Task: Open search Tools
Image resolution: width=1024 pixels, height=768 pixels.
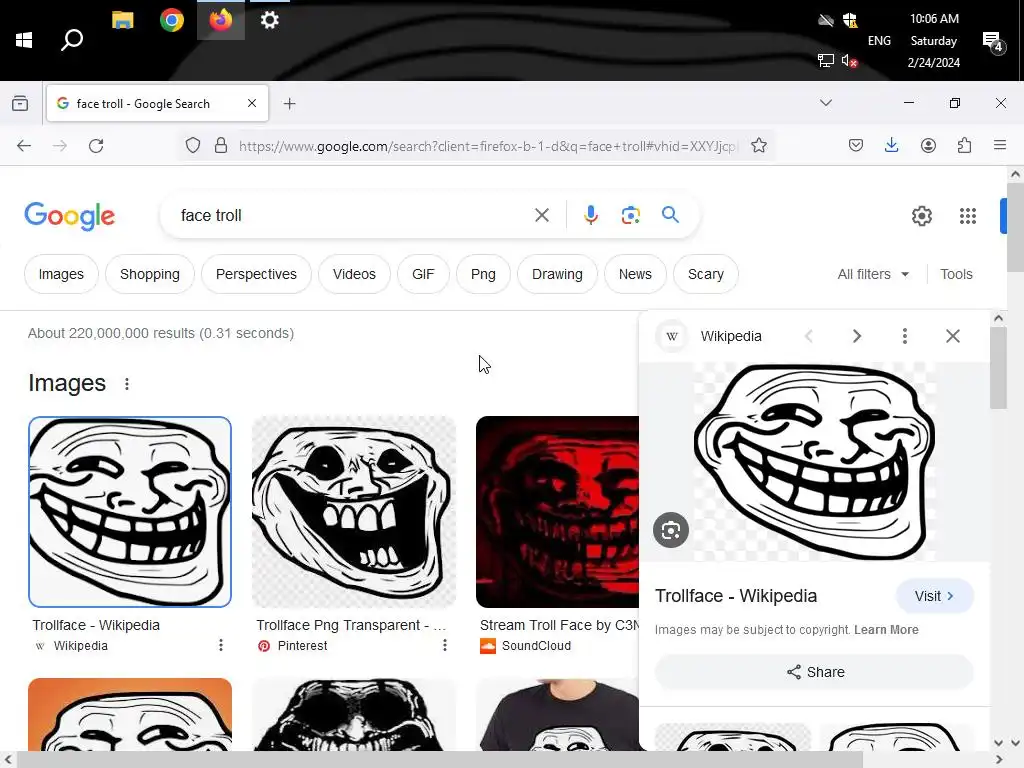Action: click(x=956, y=274)
